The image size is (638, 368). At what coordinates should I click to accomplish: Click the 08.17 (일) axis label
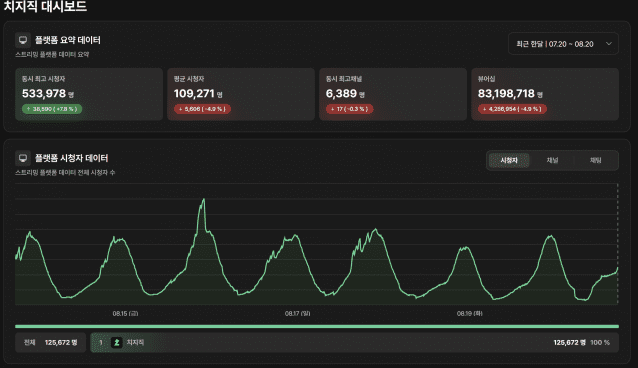[297, 313]
